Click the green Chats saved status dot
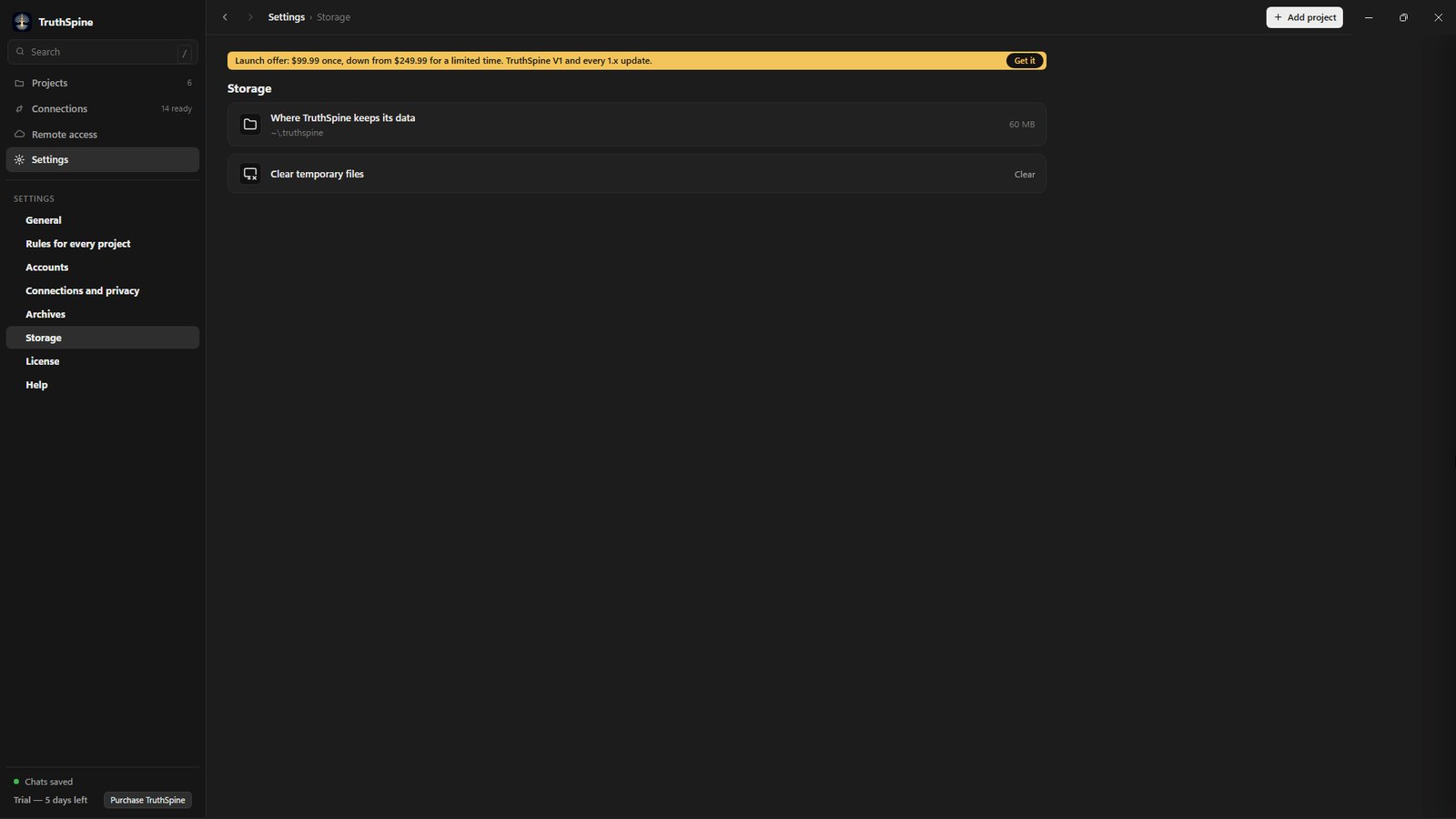This screenshot has height=819, width=1456. point(16,782)
